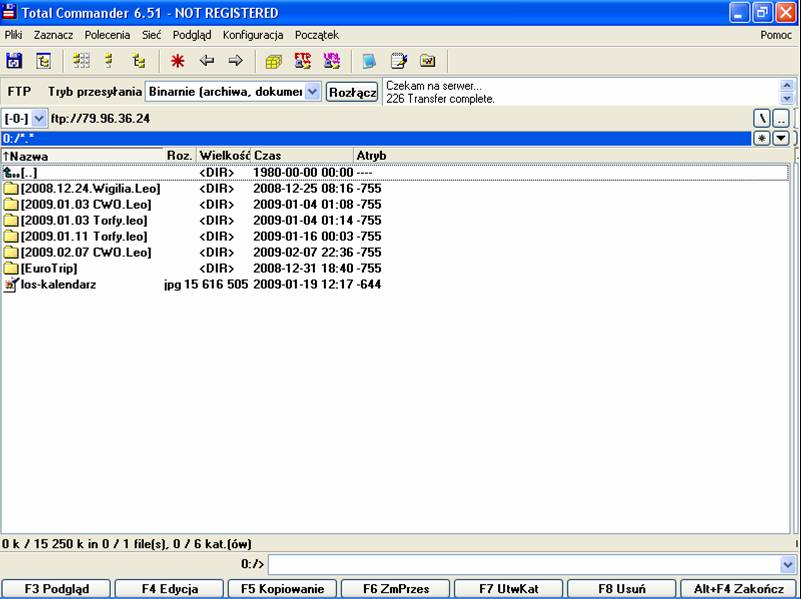Click the 2008-12-31 18:40 date of EuroTrip
The width and height of the screenshot is (801, 599).
[303, 268]
